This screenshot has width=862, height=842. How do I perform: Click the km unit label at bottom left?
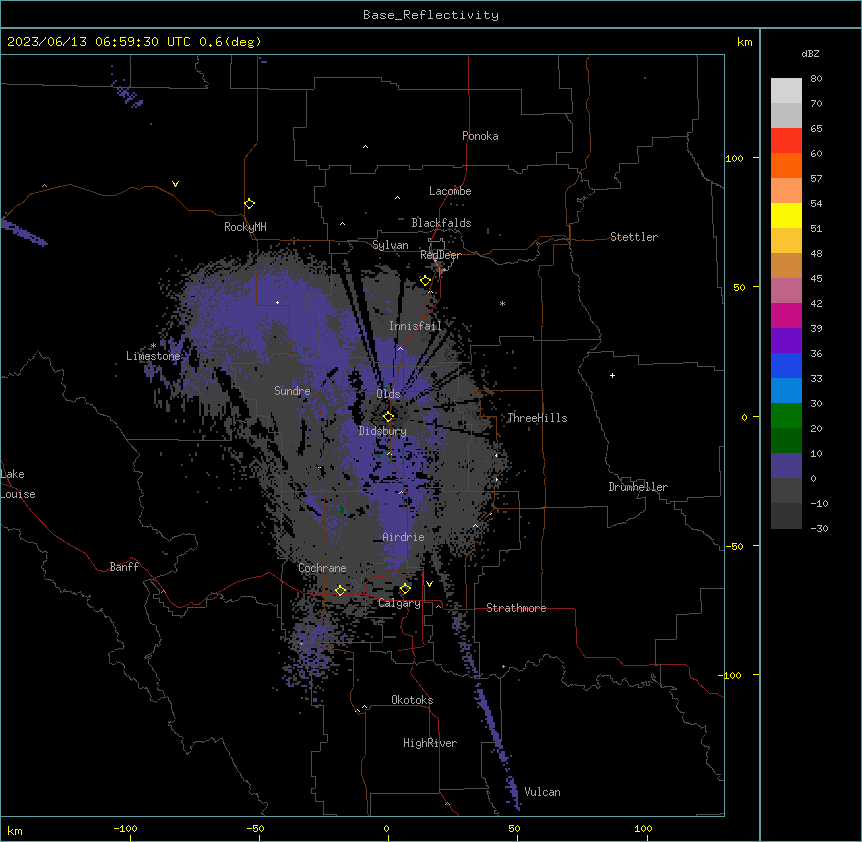[x=14, y=830]
